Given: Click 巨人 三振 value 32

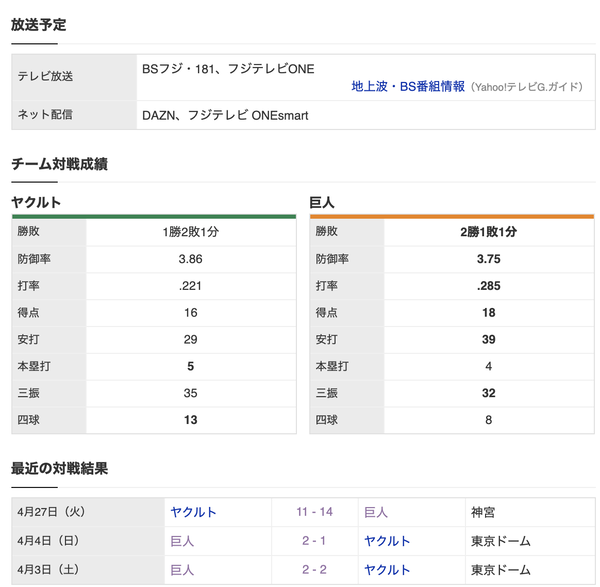Looking at the screenshot, I should point(489,393).
